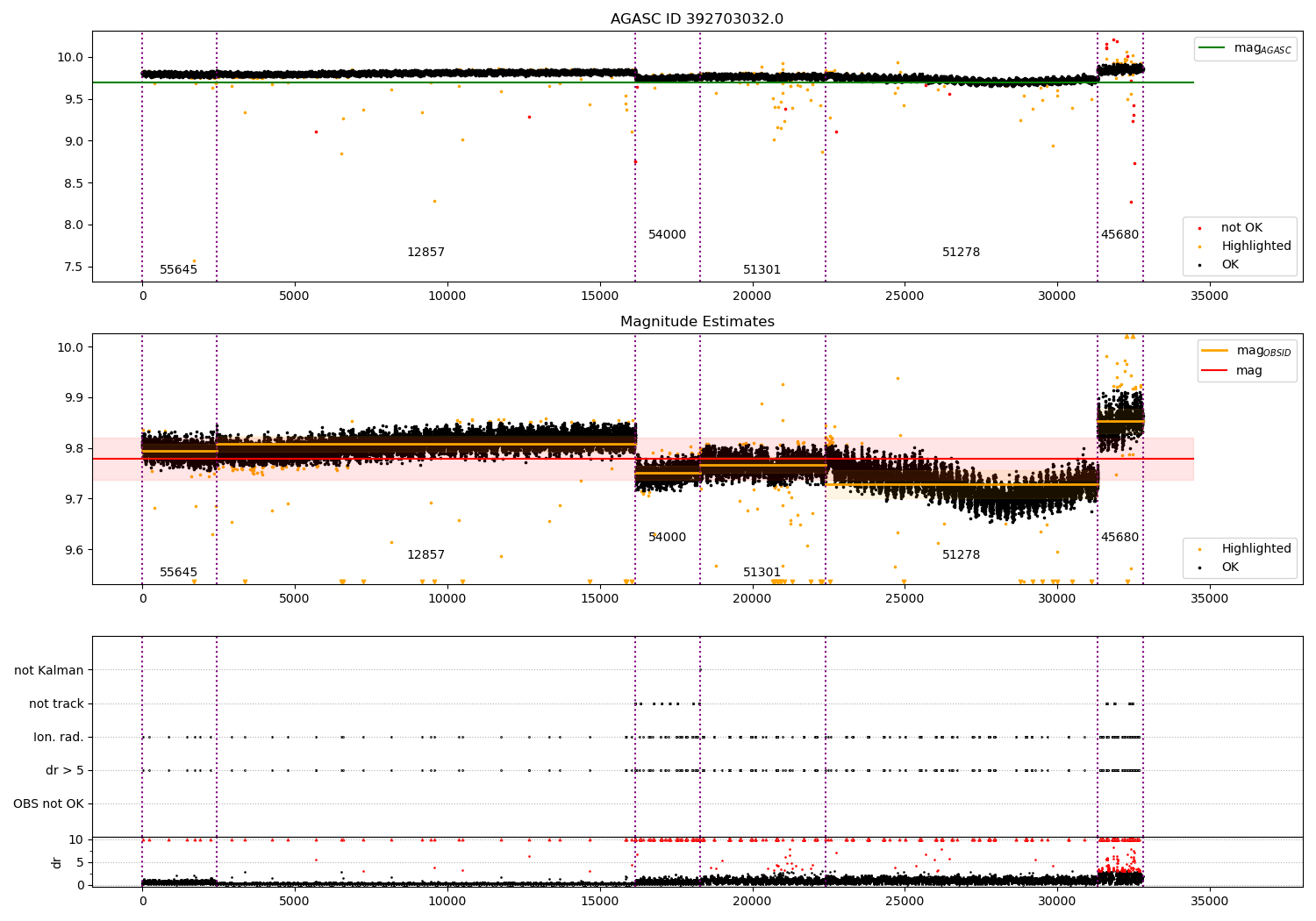The width and height of the screenshot is (1316, 921).
Task: Select obsid label 12857 in top plot
Action: point(426,253)
